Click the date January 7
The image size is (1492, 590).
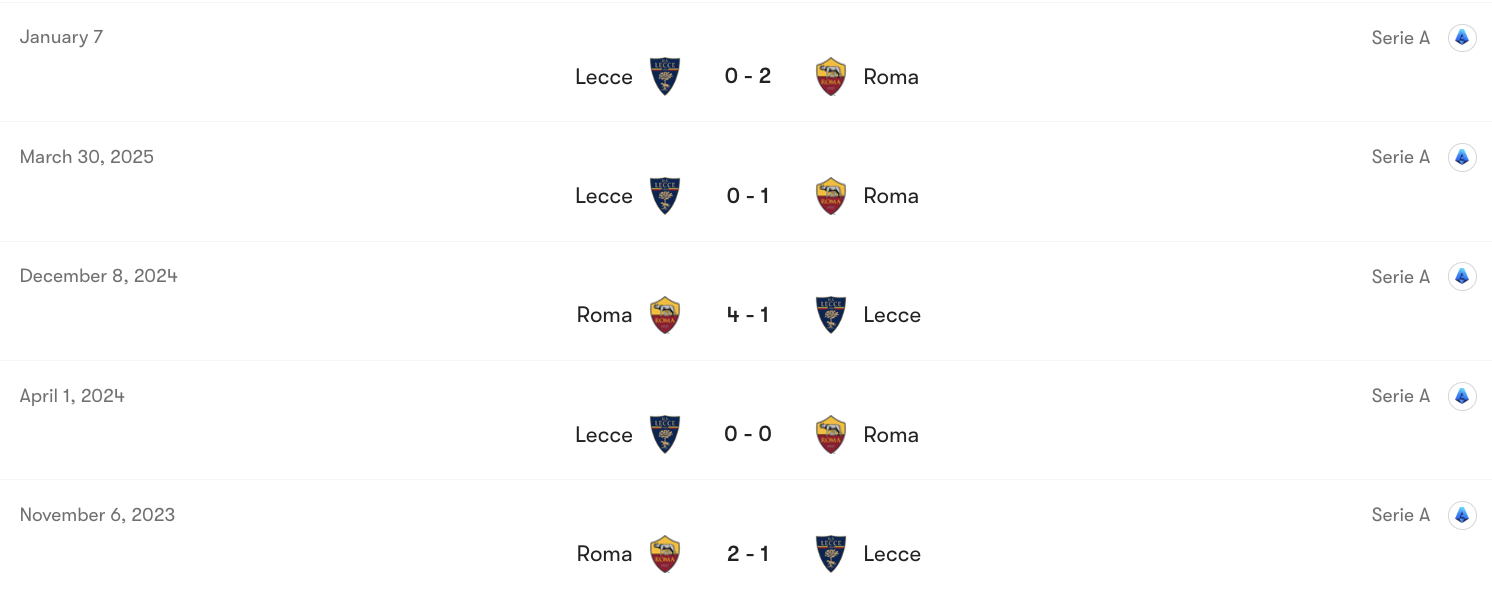tap(61, 37)
